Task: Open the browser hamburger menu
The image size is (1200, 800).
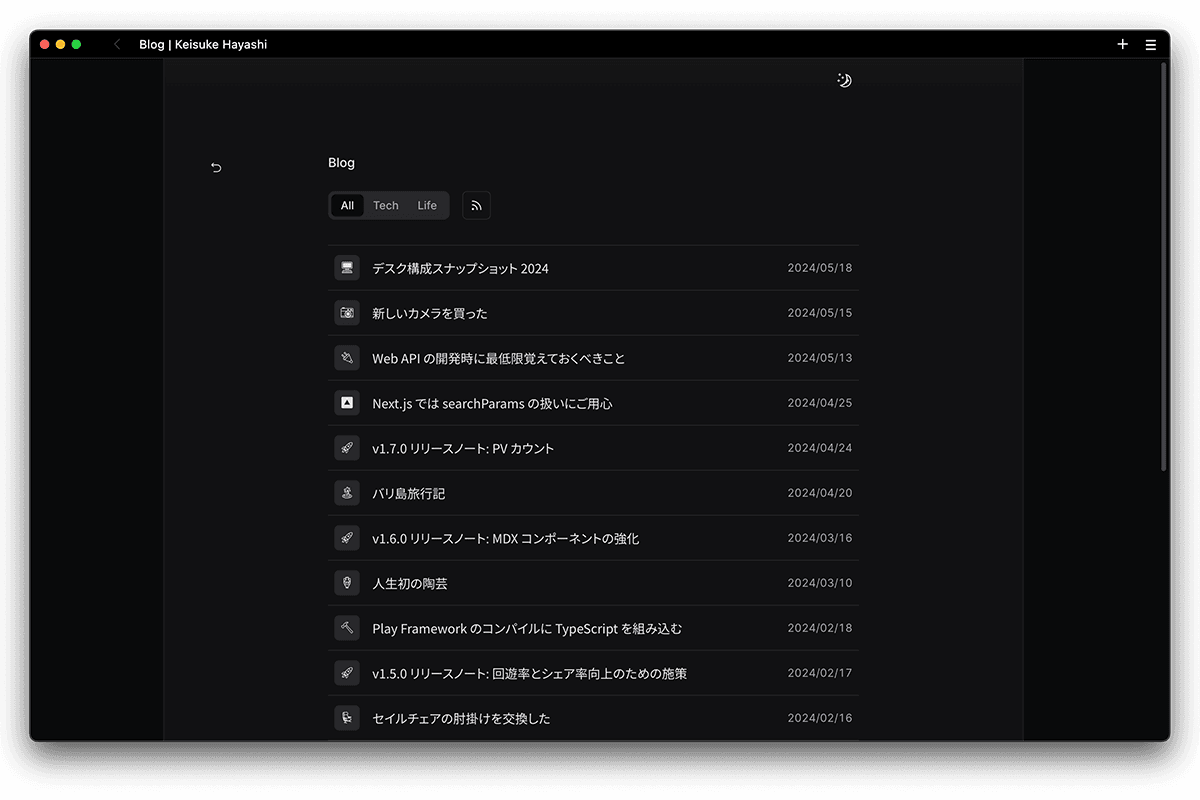Action: coord(1150,44)
